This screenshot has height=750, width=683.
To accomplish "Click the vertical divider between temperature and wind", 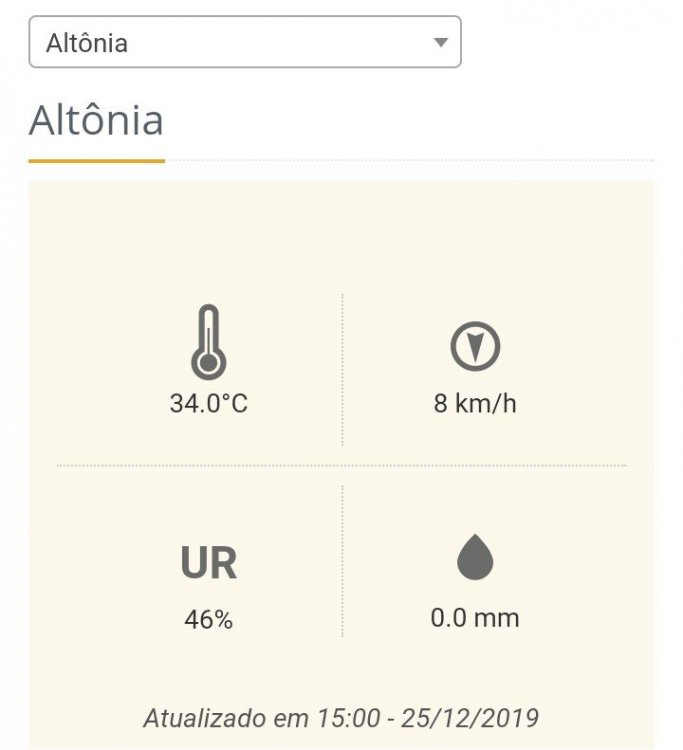I will point(342,370).
